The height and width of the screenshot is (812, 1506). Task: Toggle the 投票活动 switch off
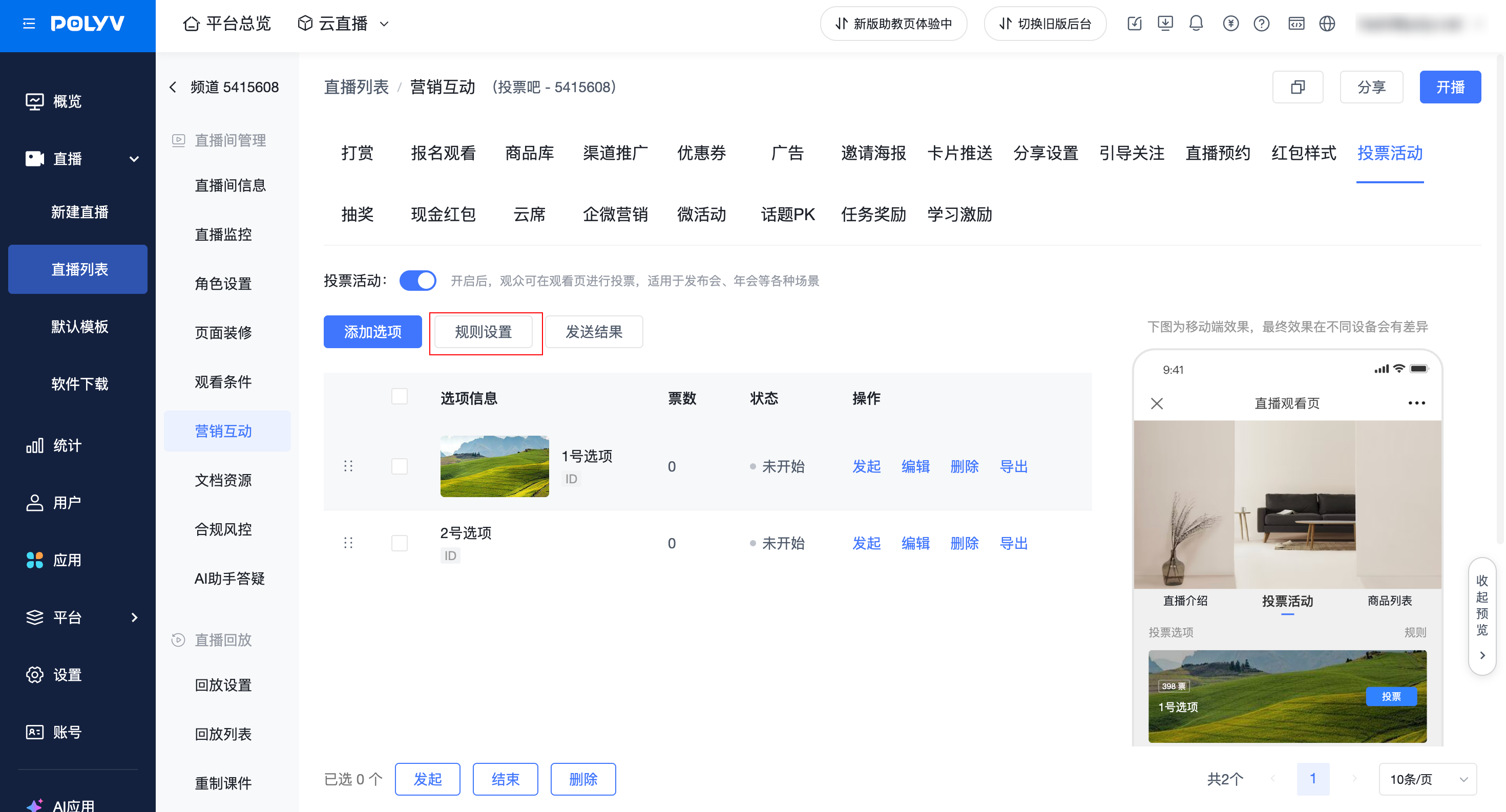(x=417, y=281)
